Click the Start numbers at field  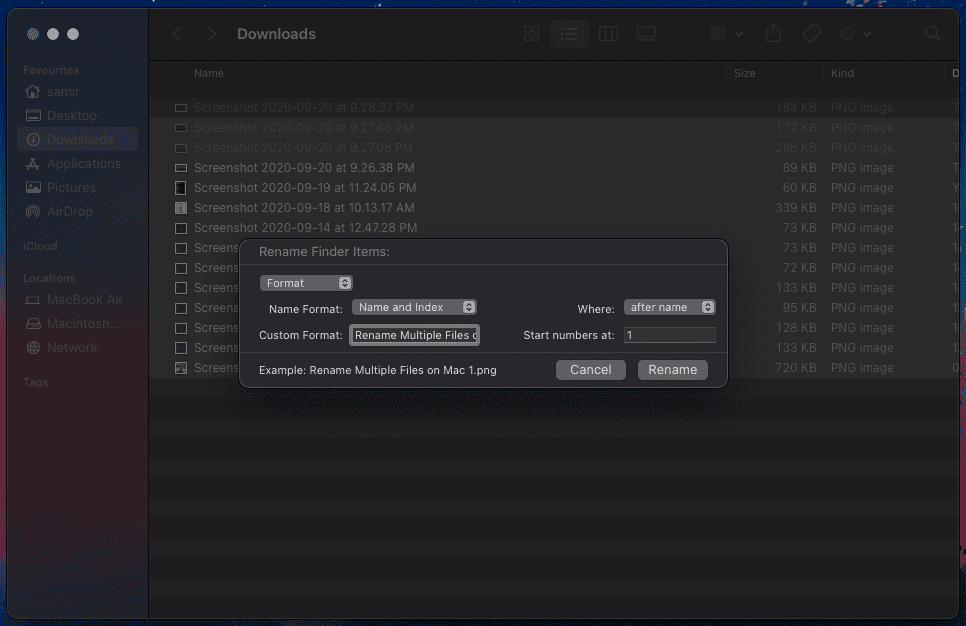tap(670, 335)
